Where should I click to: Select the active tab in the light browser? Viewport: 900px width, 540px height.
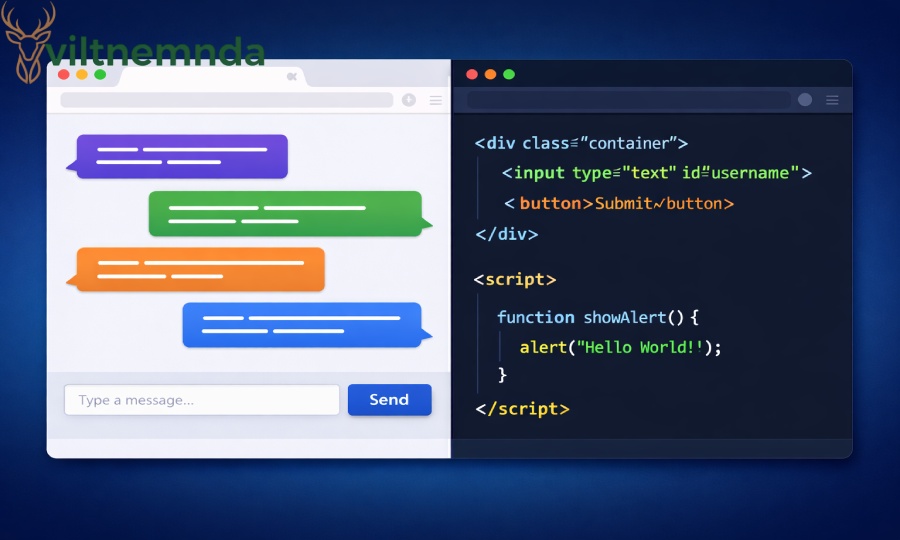(212, 76)
